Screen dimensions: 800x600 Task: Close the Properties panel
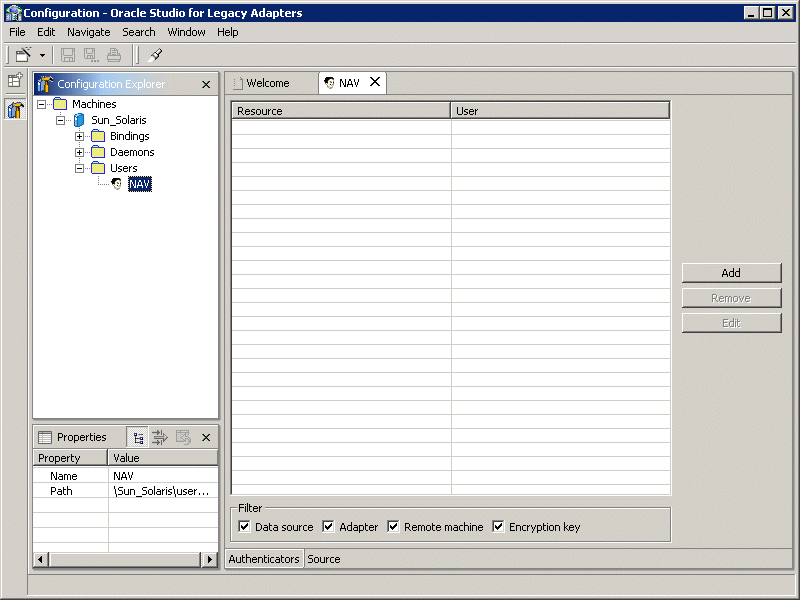(x=206, y=438)
